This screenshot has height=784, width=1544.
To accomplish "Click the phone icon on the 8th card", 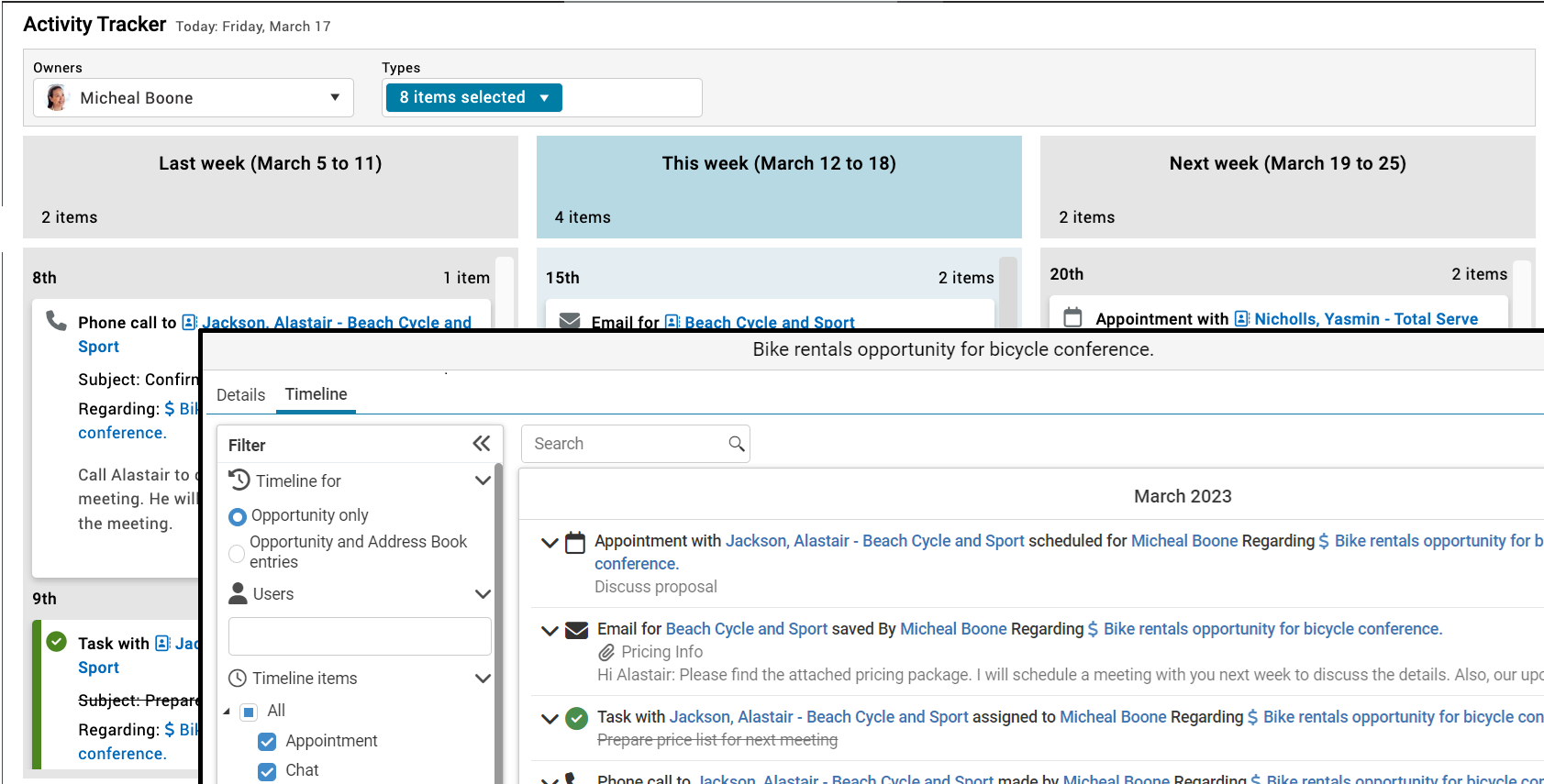I will pyautogui.click(x=57, y=320).
